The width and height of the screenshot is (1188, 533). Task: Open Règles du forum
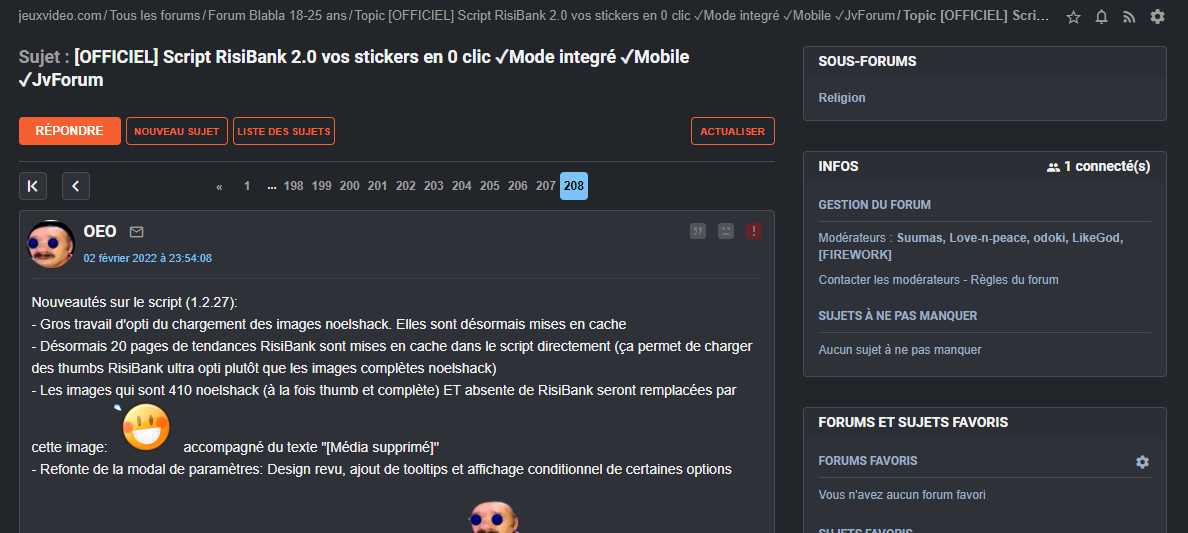1016,280
